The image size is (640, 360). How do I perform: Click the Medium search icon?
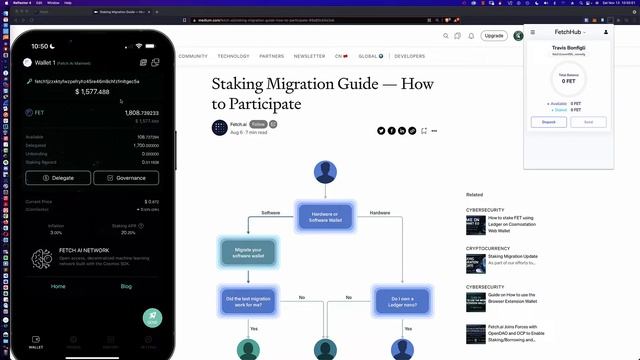[x=446, y=36]
